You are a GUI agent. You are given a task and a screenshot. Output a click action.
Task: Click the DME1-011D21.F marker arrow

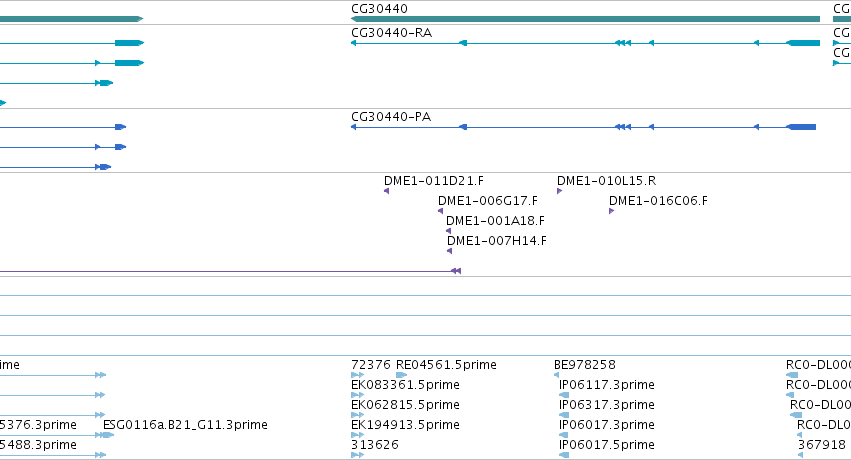click(386, 191)
